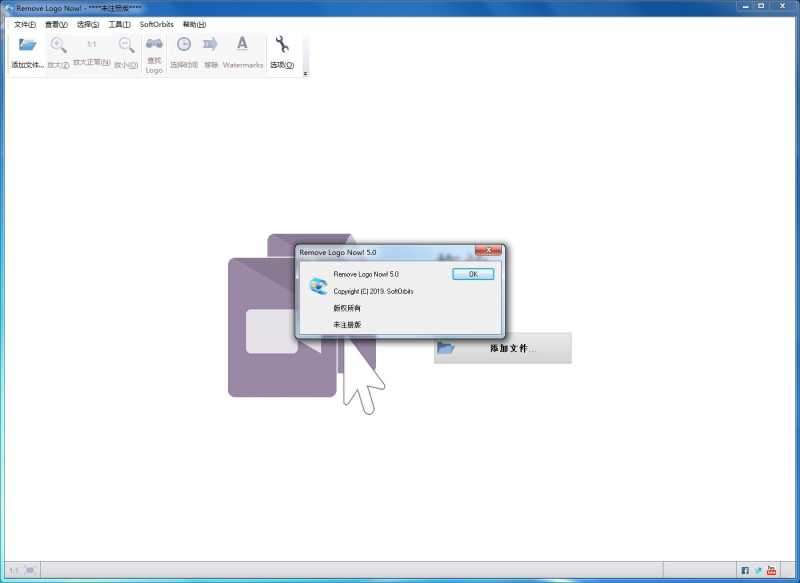This screenshot has width=800, height=583.
Task: Select the 1:1 actual size tool
Action: point(92,46)
